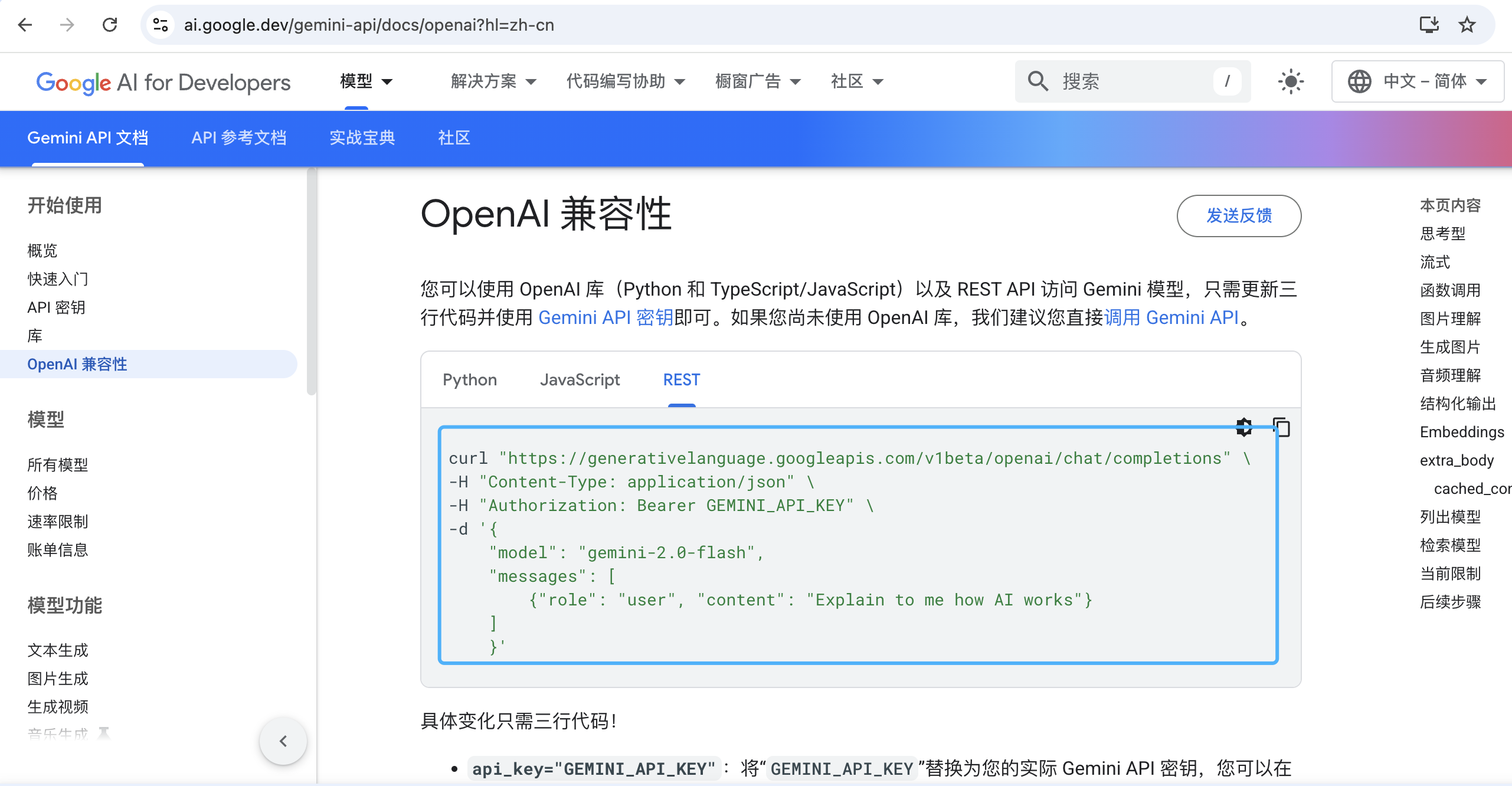Open 库 sidebar item
This screenshot has width=1512, height=786.
[x=35, y=336]
